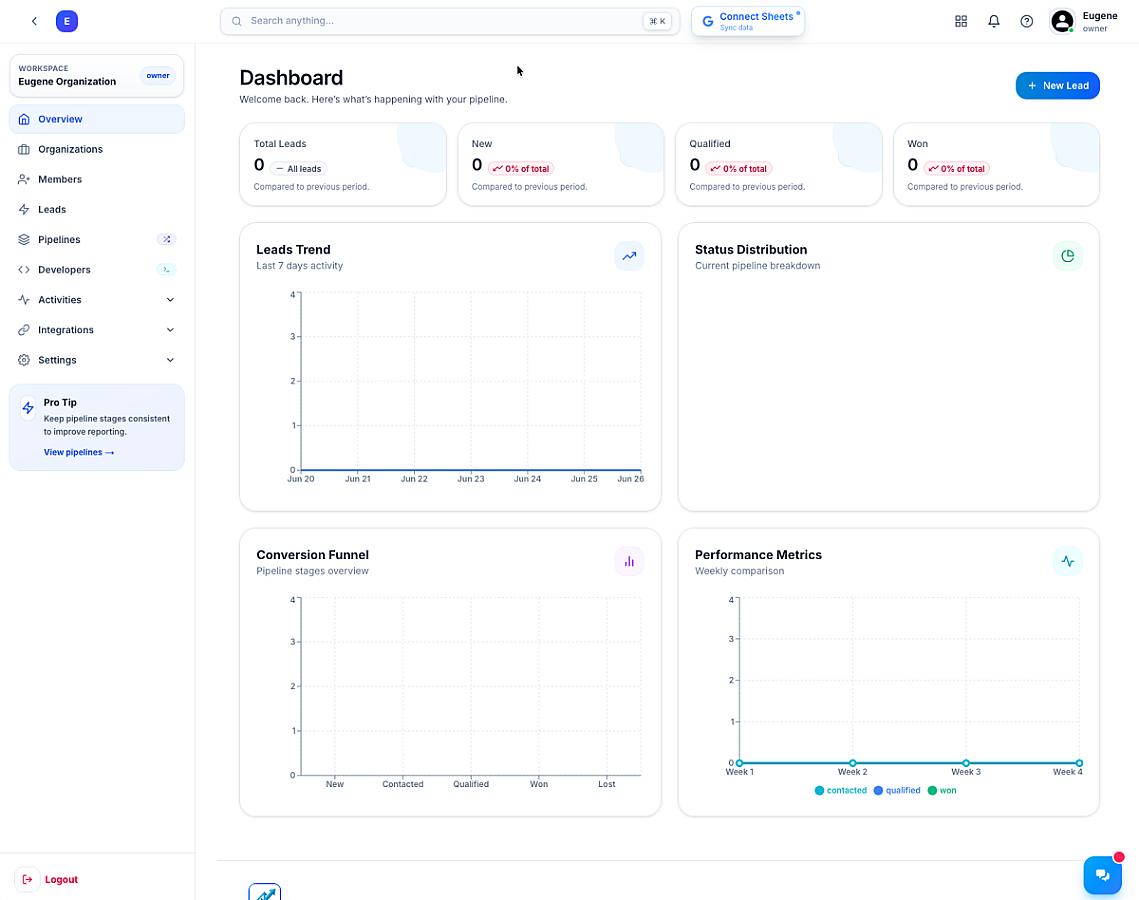Toggle the won legend item
The height and width of the screenshot is (900, 1139).
point(941,790)
